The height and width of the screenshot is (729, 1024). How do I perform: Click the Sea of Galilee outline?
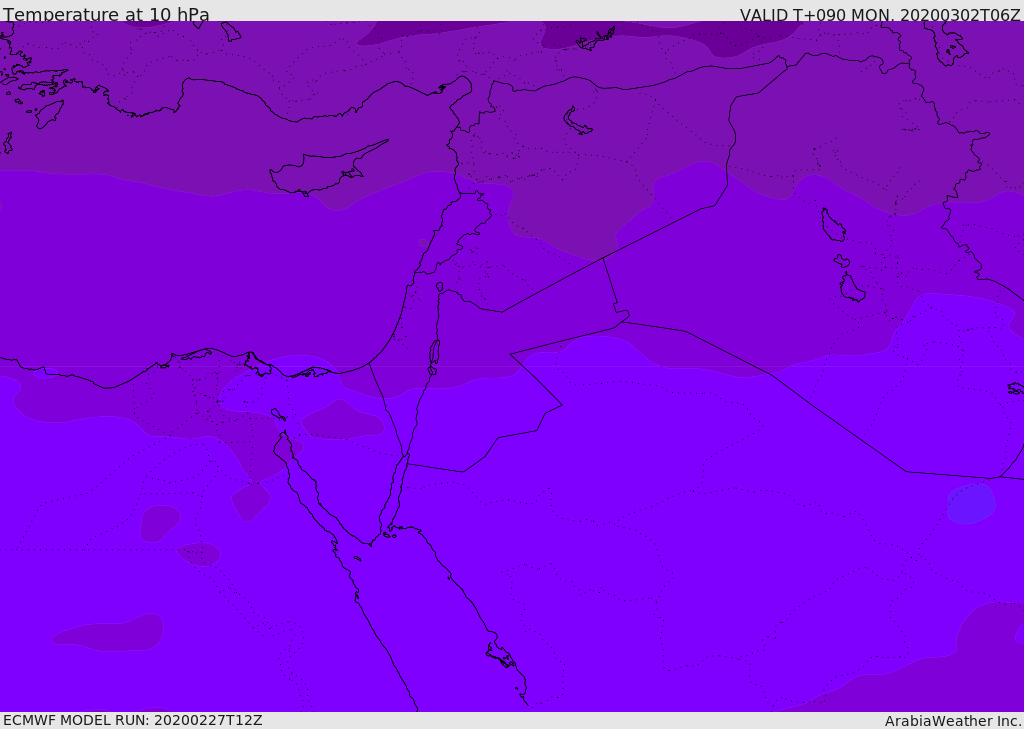tap(440, 287)
